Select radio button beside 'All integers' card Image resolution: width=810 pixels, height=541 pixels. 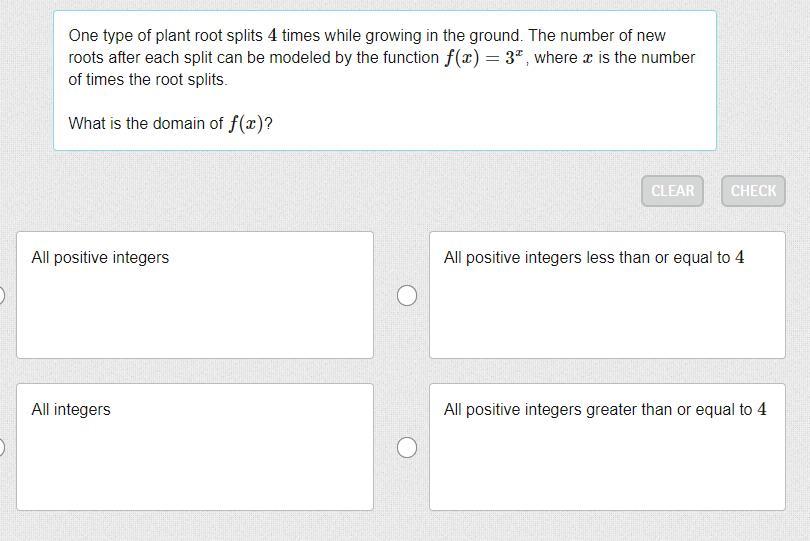tap(1, 447)
